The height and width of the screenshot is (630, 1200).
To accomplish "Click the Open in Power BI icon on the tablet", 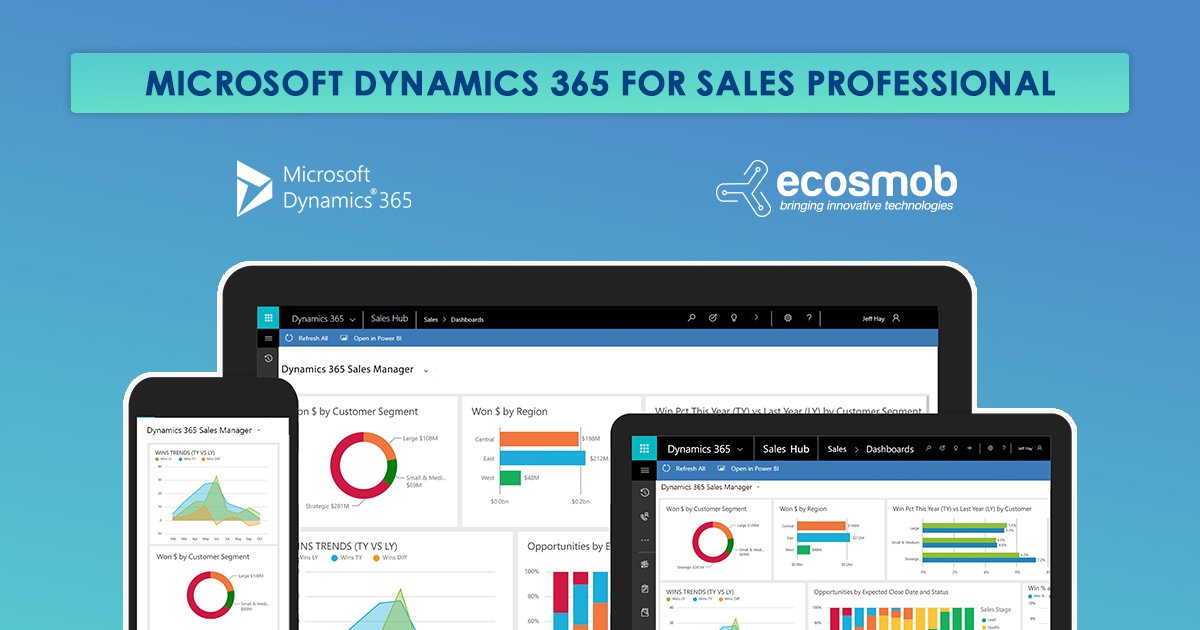I will pyautogui.click(x=721, y=468).
